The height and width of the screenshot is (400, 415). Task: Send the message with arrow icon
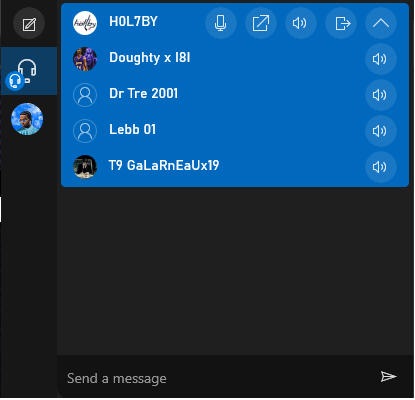pos(388,377)
